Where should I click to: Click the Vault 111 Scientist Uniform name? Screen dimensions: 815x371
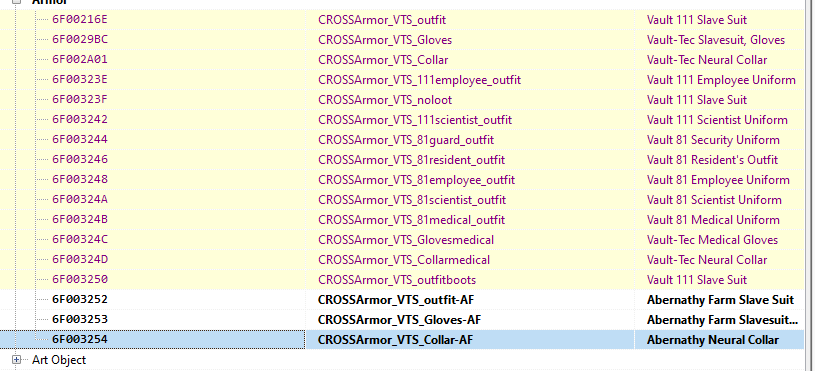[717, 120]
